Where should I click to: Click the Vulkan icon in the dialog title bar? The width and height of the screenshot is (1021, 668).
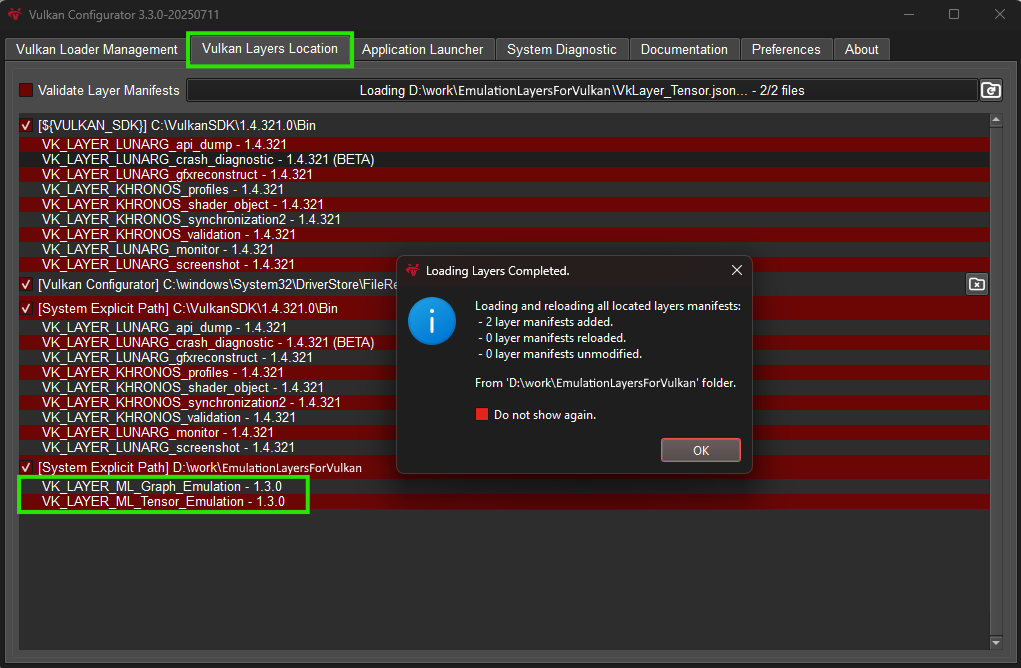pos(413,270)
